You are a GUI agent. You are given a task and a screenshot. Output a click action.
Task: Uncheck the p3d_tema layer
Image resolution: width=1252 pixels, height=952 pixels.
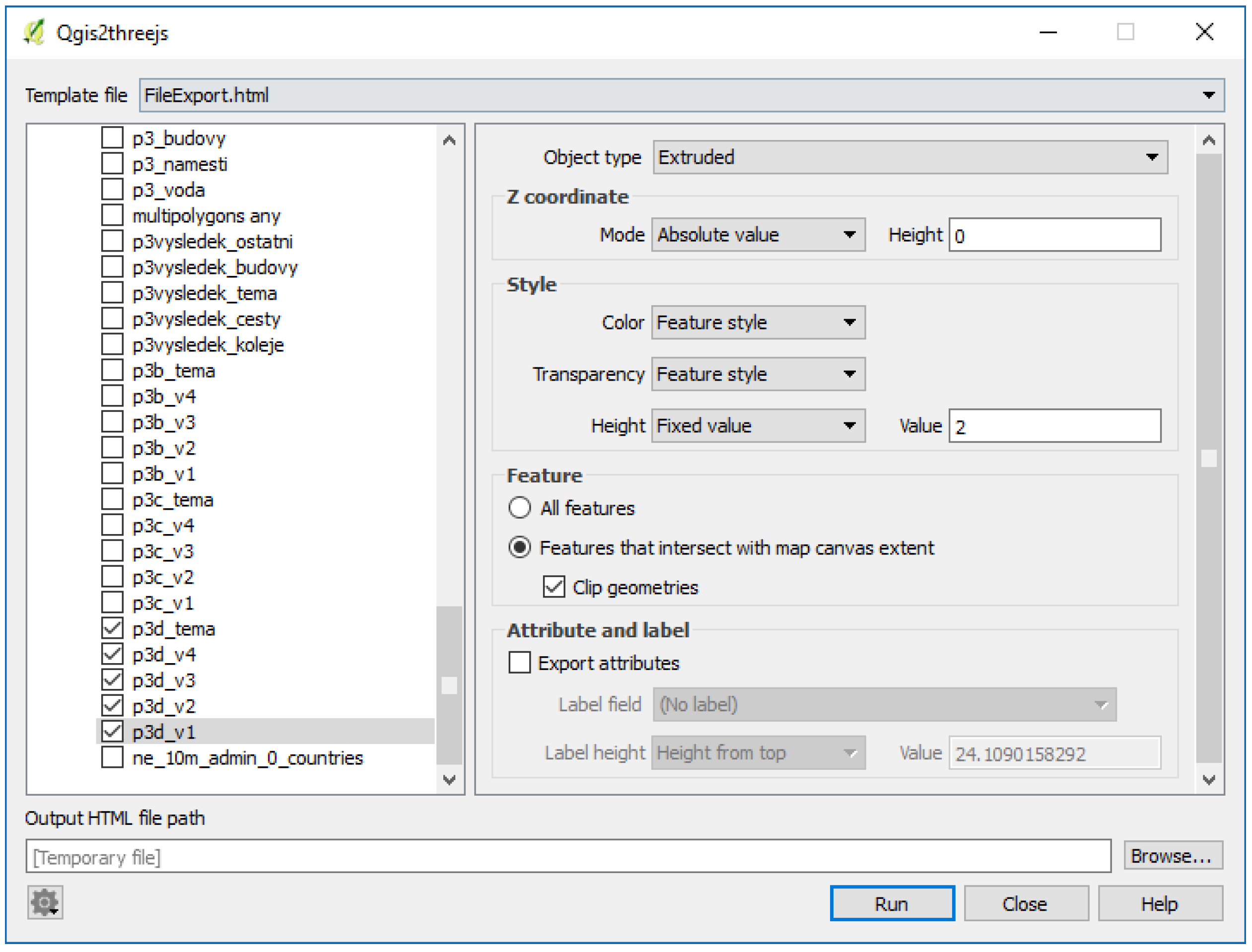112,628
